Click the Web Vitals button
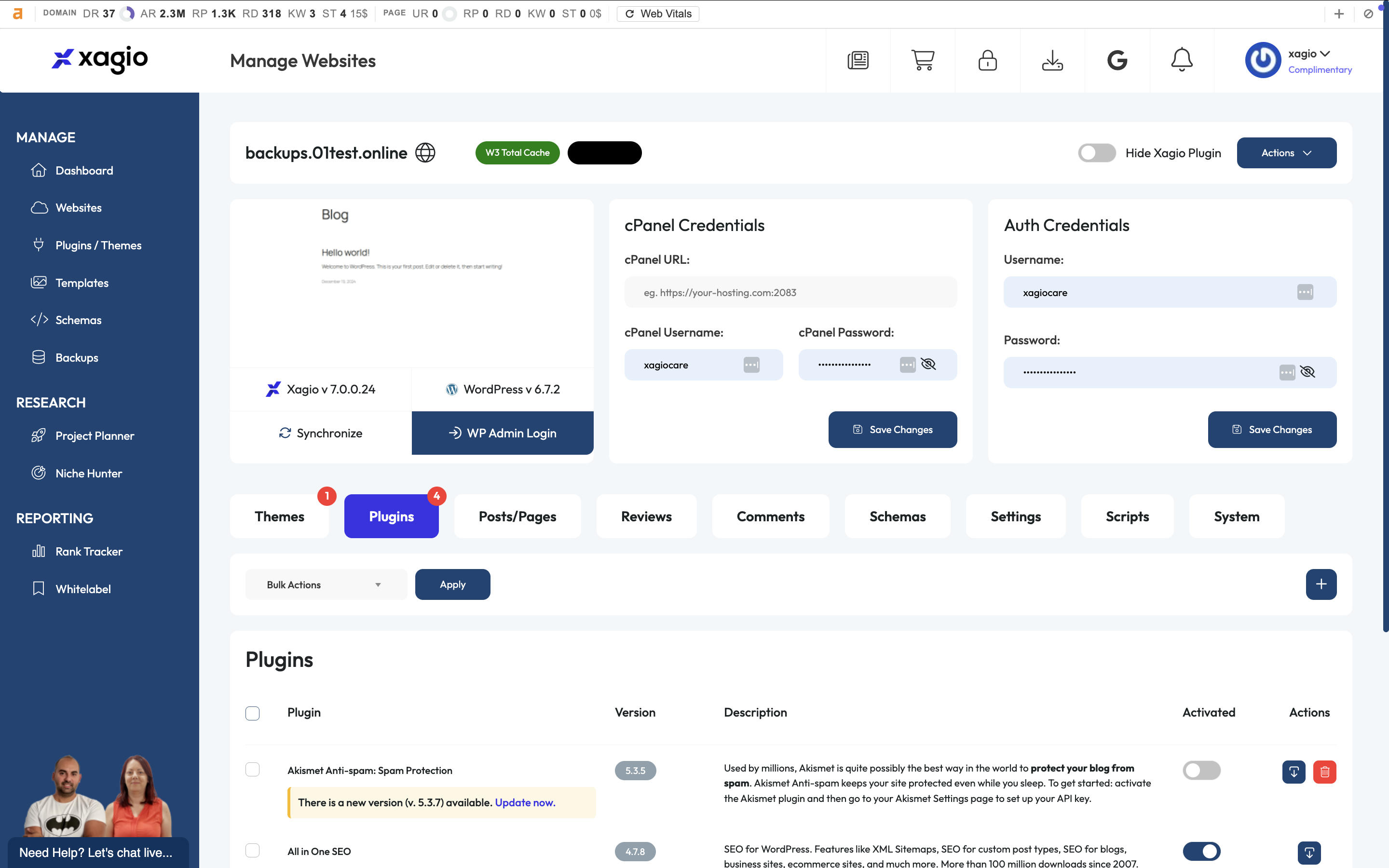 coord(658,14)
